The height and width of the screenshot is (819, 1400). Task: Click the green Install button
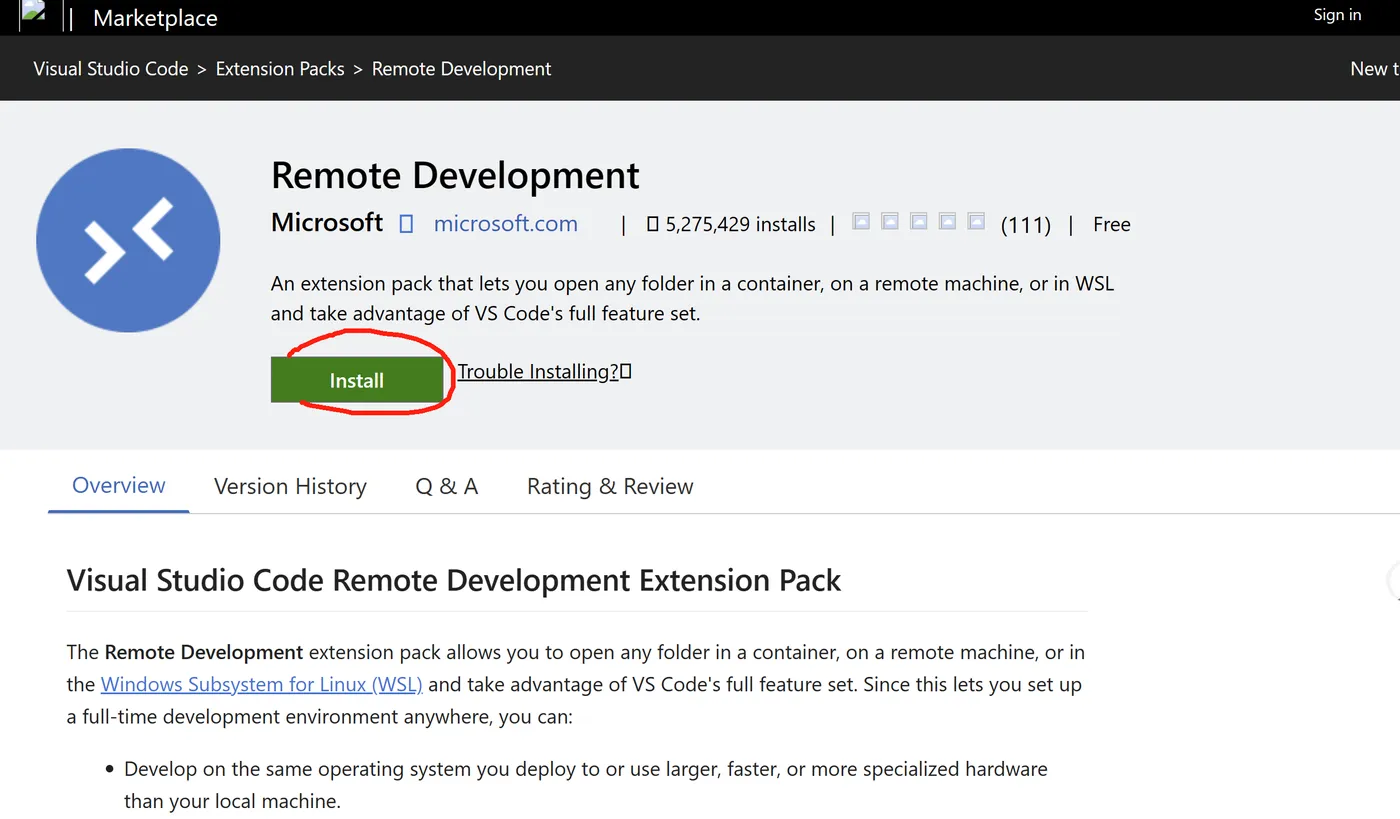pyautogui.click(x=357, y=380)
